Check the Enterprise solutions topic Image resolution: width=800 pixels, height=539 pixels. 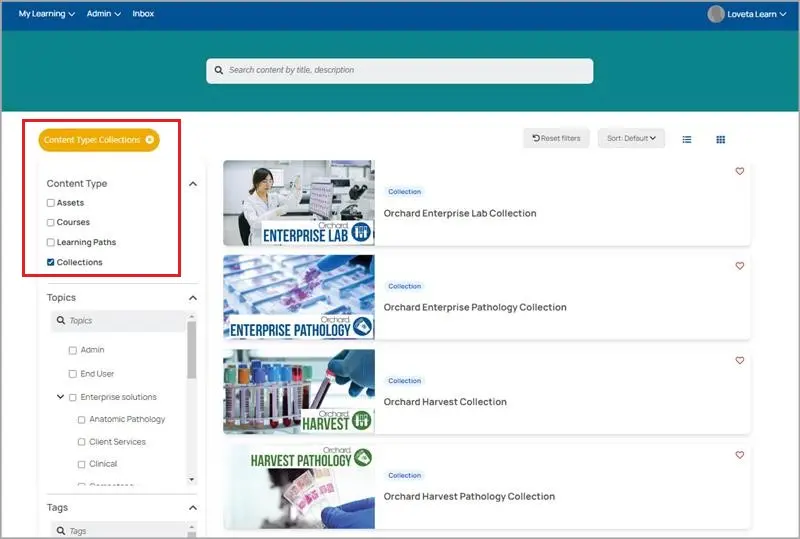click(x=72, y=397)
